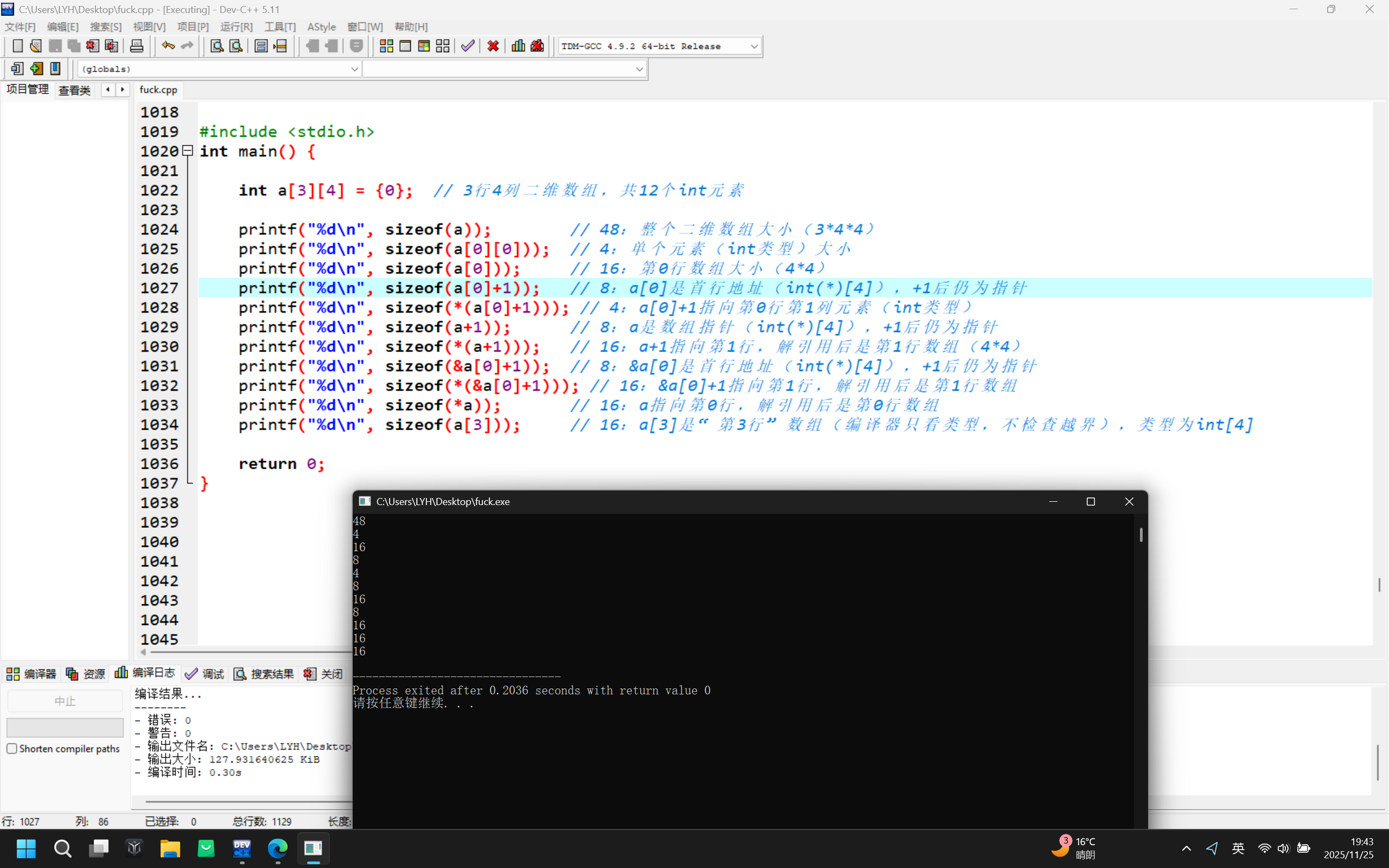Open the AStyle menu
This screenshot has height=868, width=1389.
click(321, 27)
